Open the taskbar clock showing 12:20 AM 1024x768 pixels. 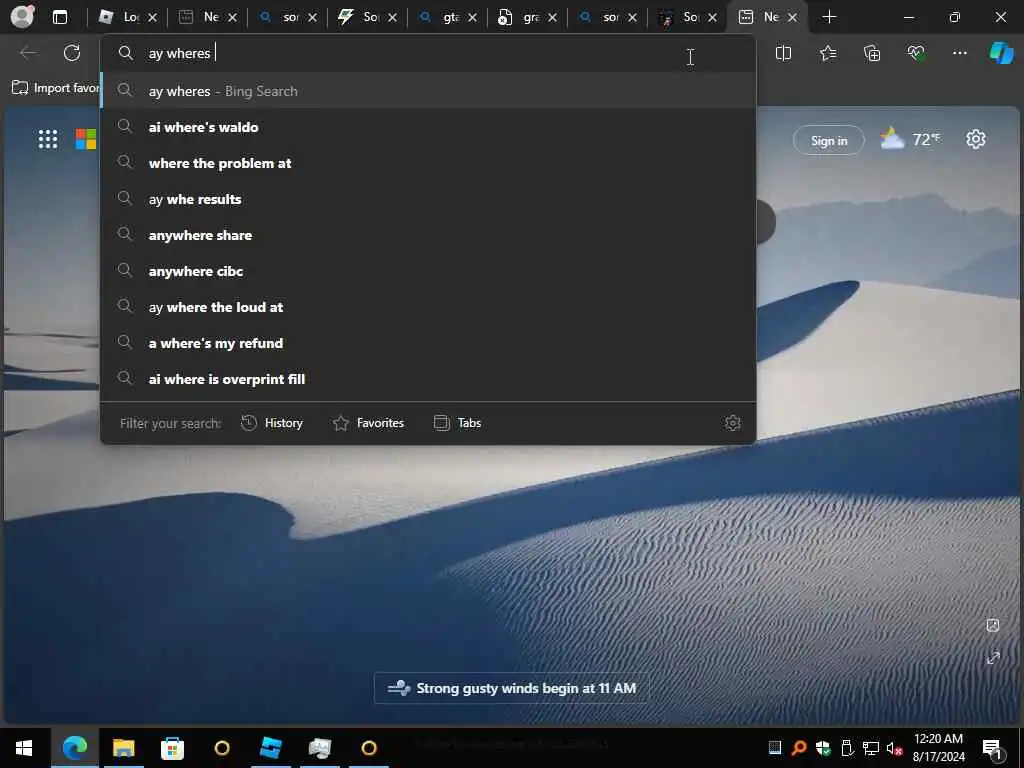coord(938,748)
